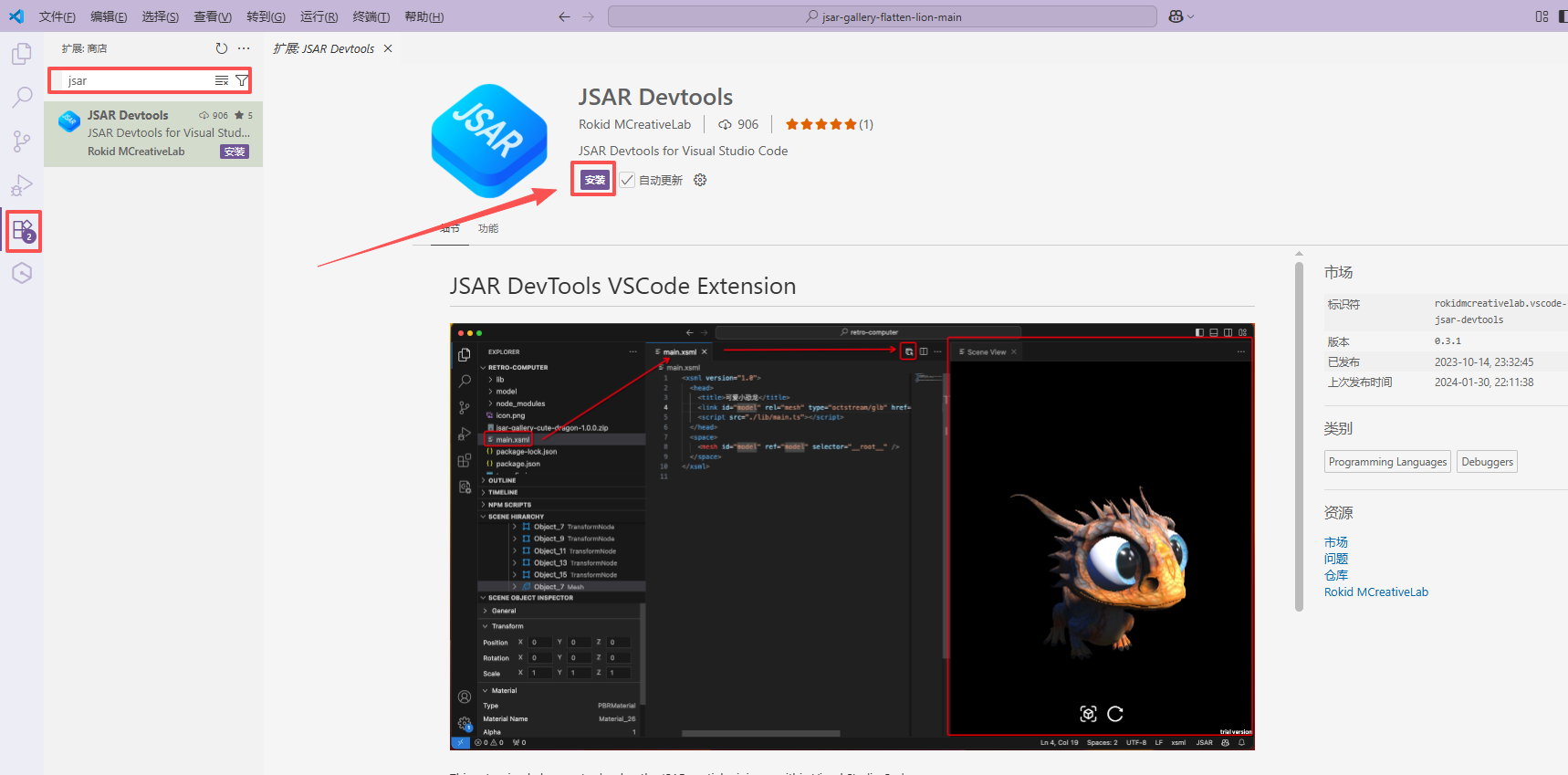Open Rokid MCreativeLab publisher link in header
Viewport: 1568px width, 775px height.
coord(634,124)
